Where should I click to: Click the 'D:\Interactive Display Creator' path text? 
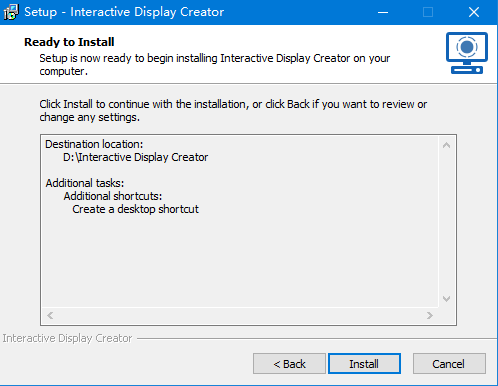pyautogui.click(x=135, y=157)
